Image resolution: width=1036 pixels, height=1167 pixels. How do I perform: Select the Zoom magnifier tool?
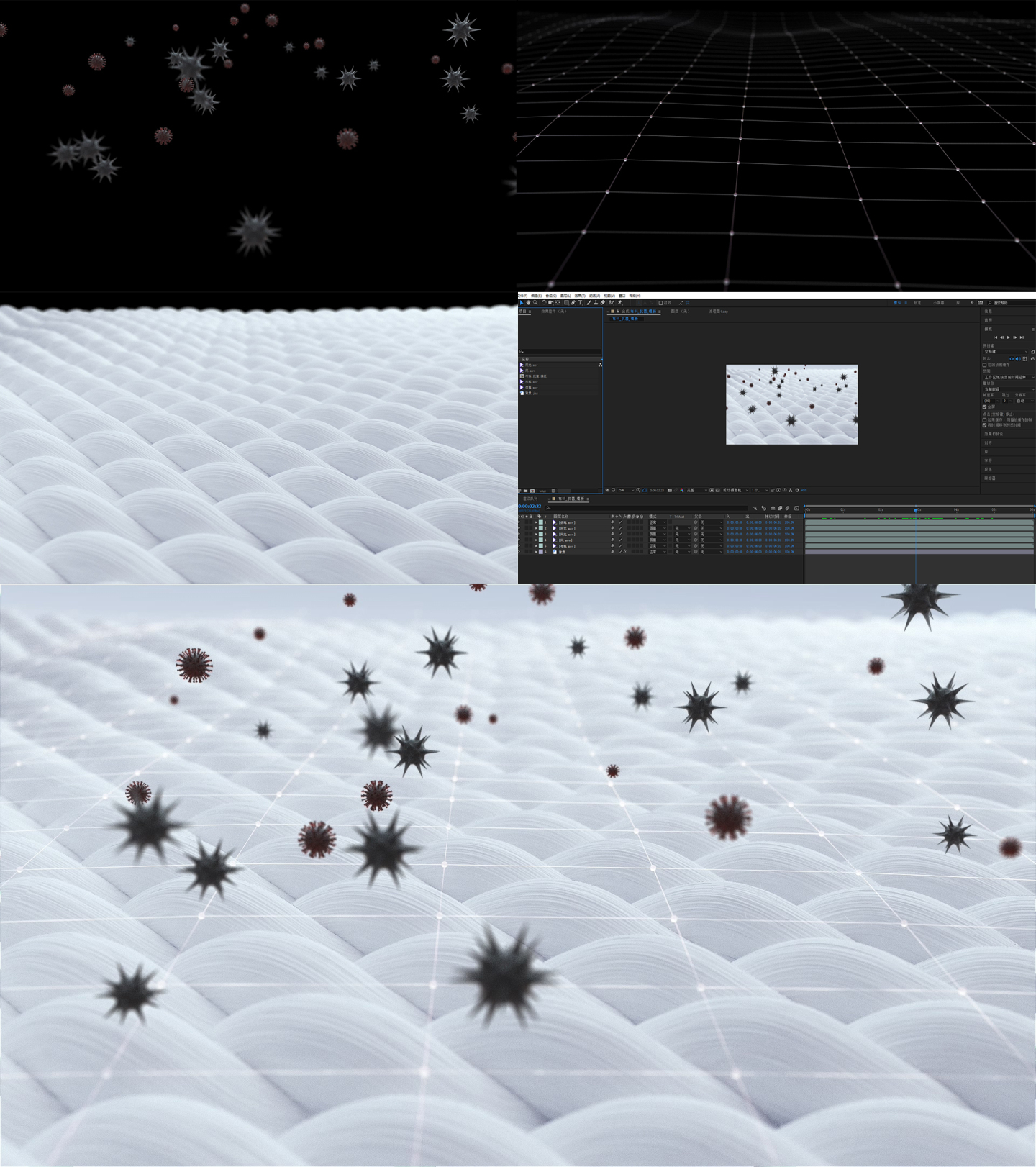click(535, 303)
